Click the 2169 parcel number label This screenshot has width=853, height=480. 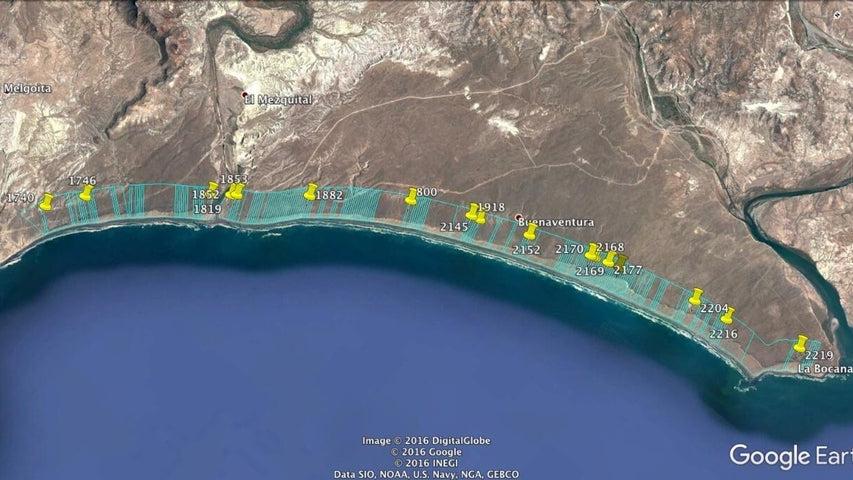(x=590, y=271)
